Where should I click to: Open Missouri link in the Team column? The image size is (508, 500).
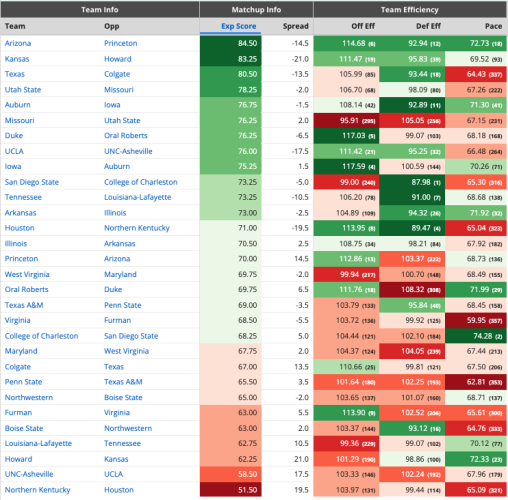(19, 120)
